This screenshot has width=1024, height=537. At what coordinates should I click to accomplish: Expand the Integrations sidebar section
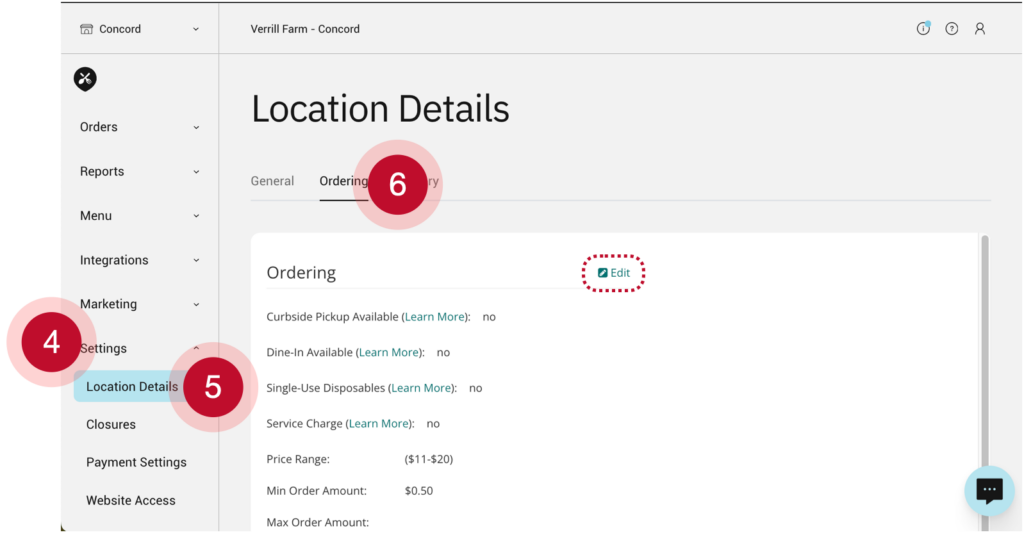pyautogui.click(x=139, y=260)
